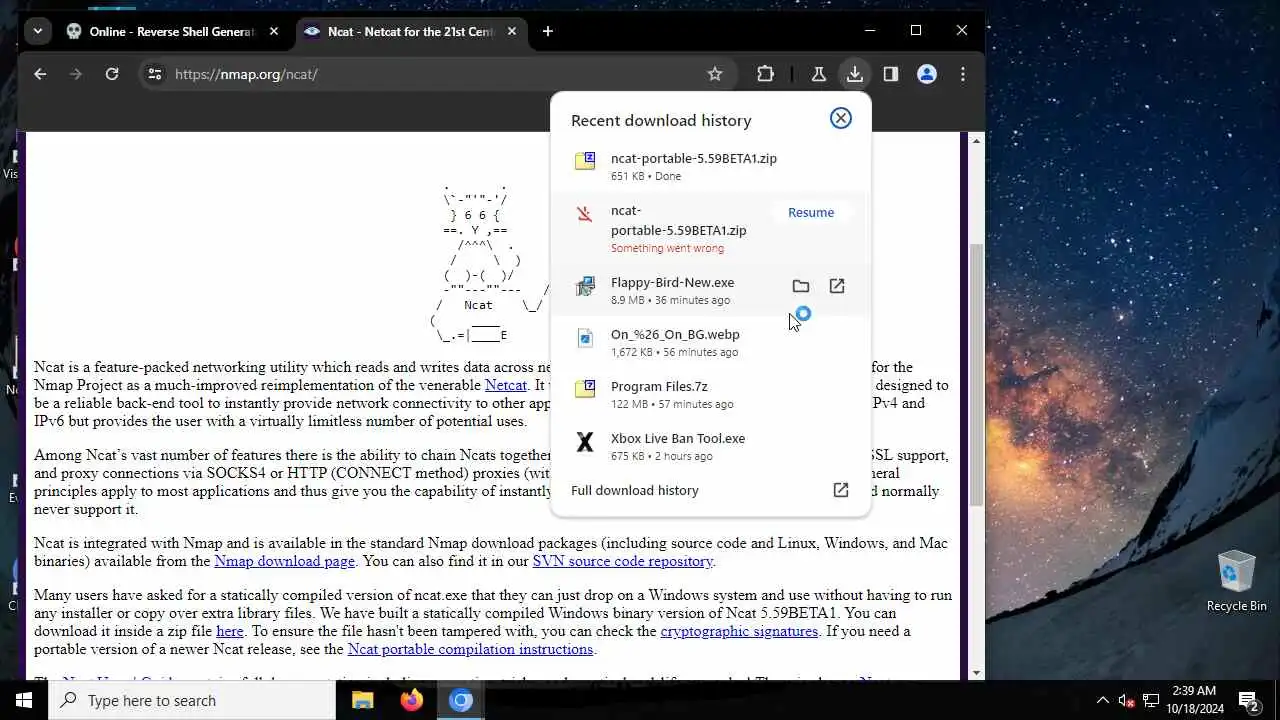The image size is (1280, 720).
Task: Click the taskbar search box
Action: [x=192, y=700]
